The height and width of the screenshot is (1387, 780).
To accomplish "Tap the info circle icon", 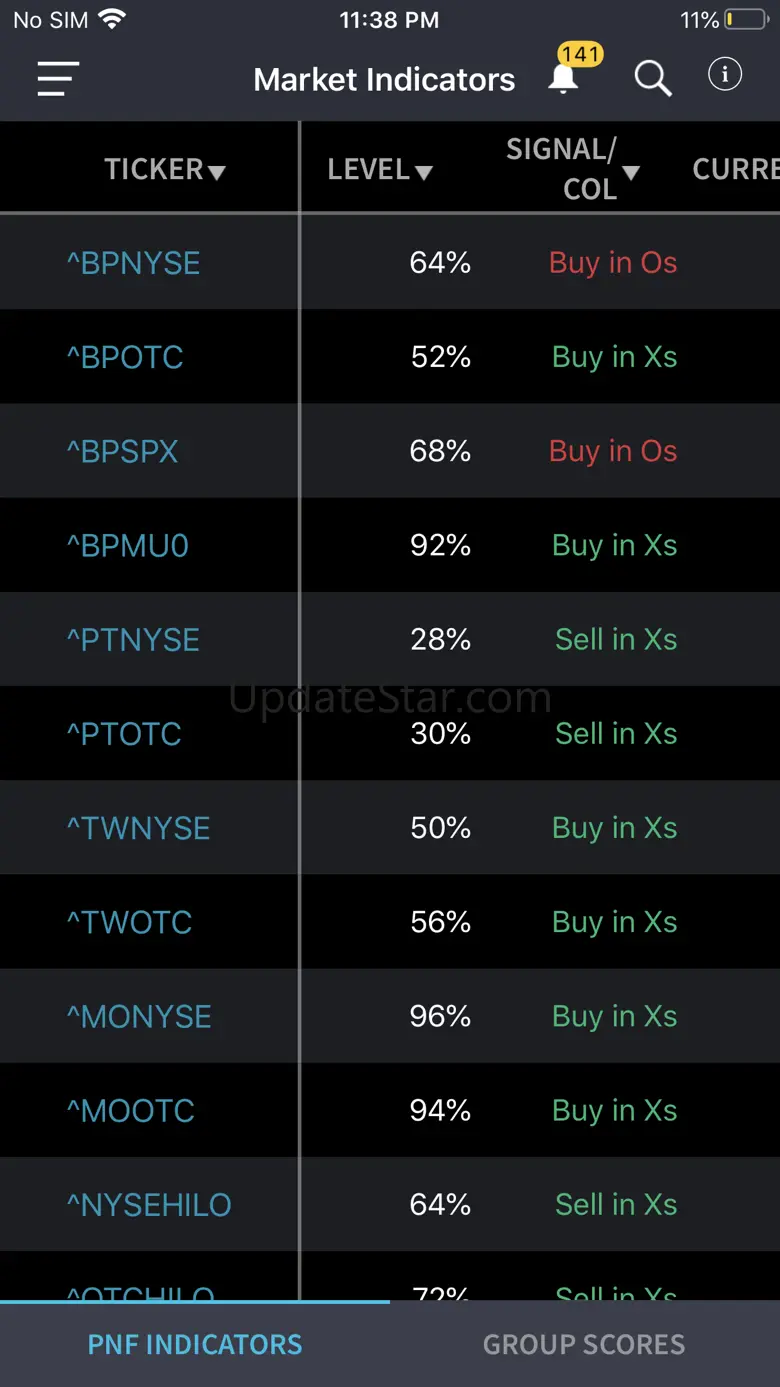I will (725, 74).
